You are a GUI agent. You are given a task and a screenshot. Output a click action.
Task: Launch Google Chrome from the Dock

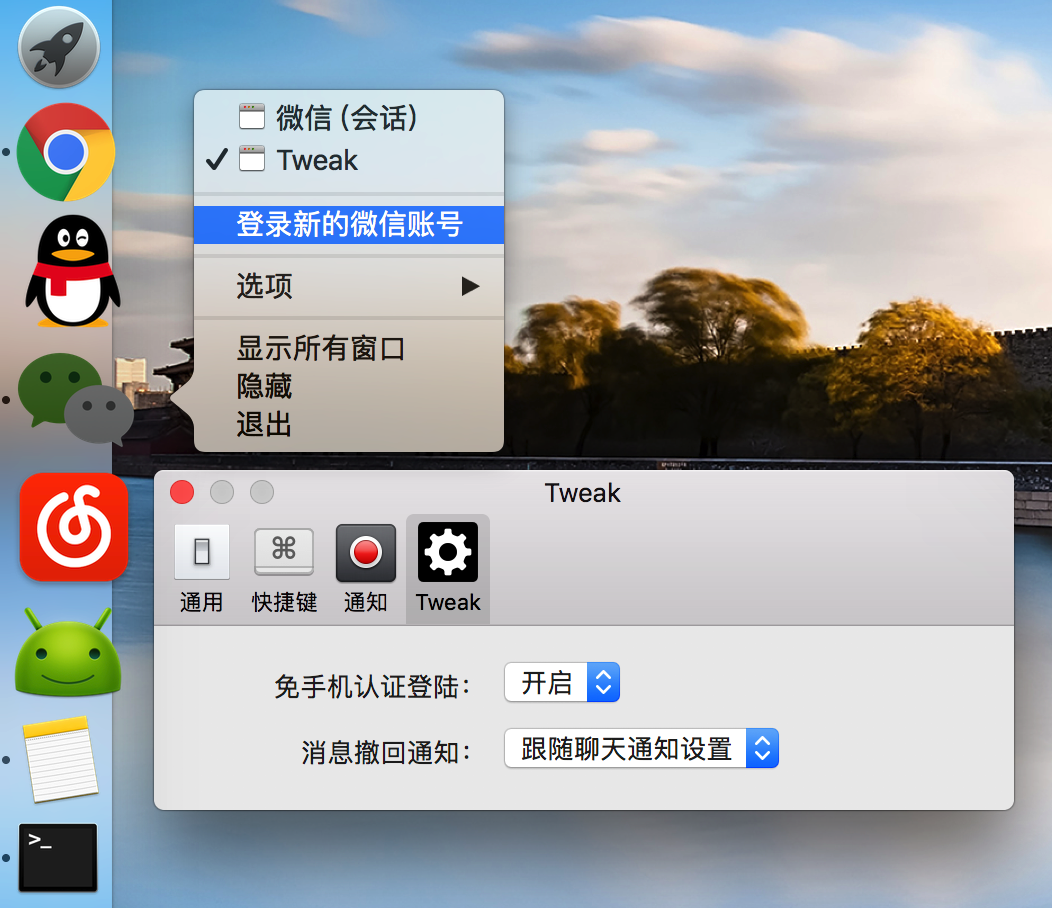tap(66, 152)
